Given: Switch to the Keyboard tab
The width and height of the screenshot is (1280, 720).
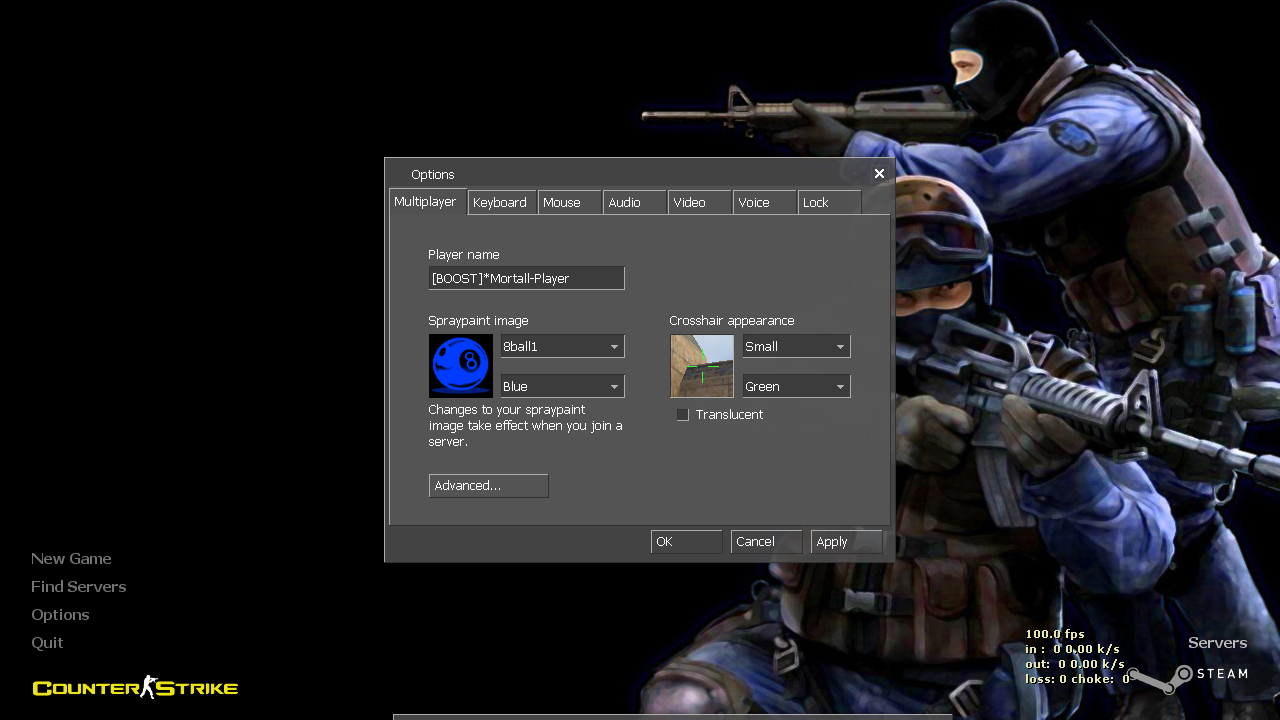Looking at the screenshot, I should click(x=501, y=202).
